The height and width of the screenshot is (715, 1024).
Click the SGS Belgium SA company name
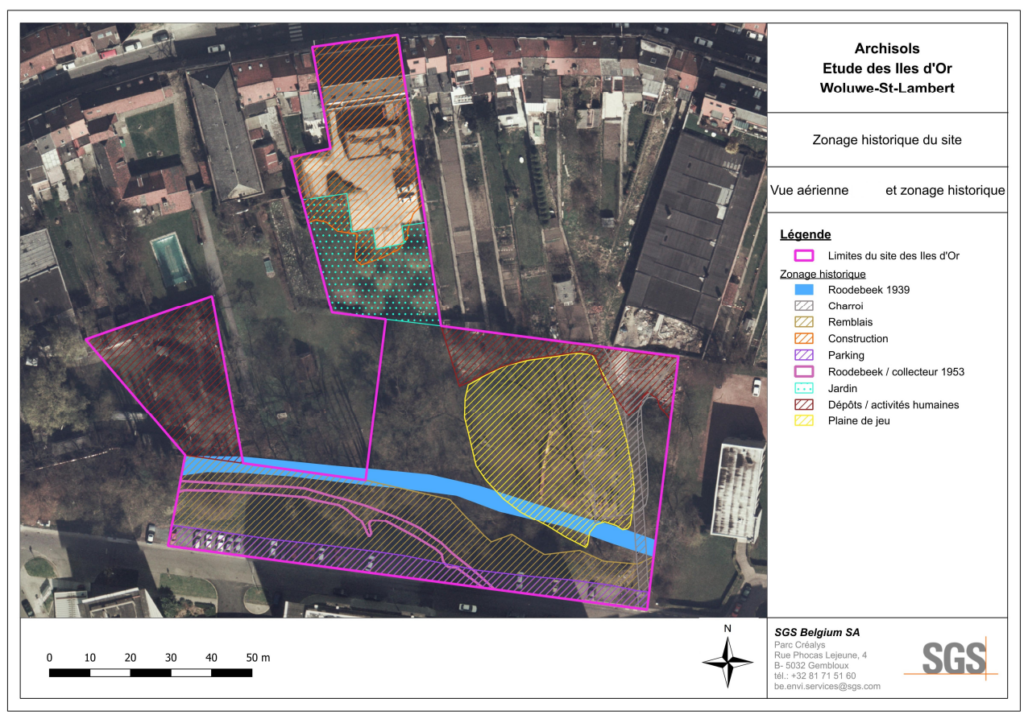pos(816,632)
